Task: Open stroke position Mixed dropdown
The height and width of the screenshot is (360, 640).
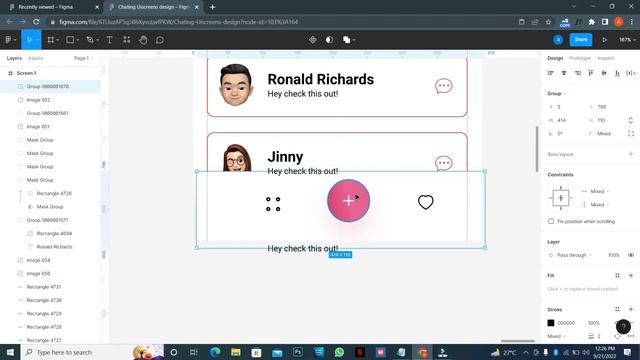Action: [x=556, y=336]
